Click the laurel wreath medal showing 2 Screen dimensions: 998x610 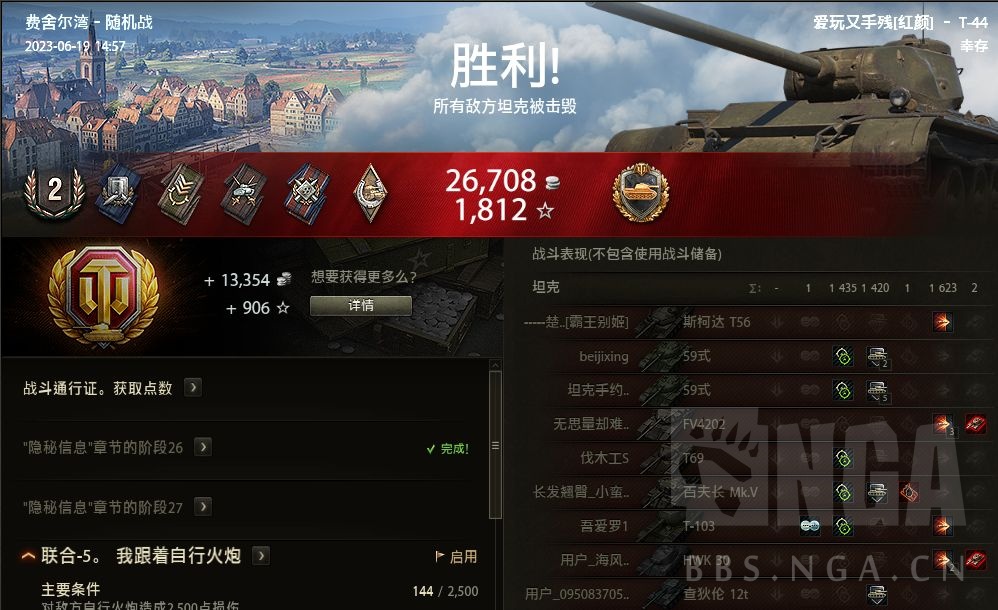pos(55,190)
